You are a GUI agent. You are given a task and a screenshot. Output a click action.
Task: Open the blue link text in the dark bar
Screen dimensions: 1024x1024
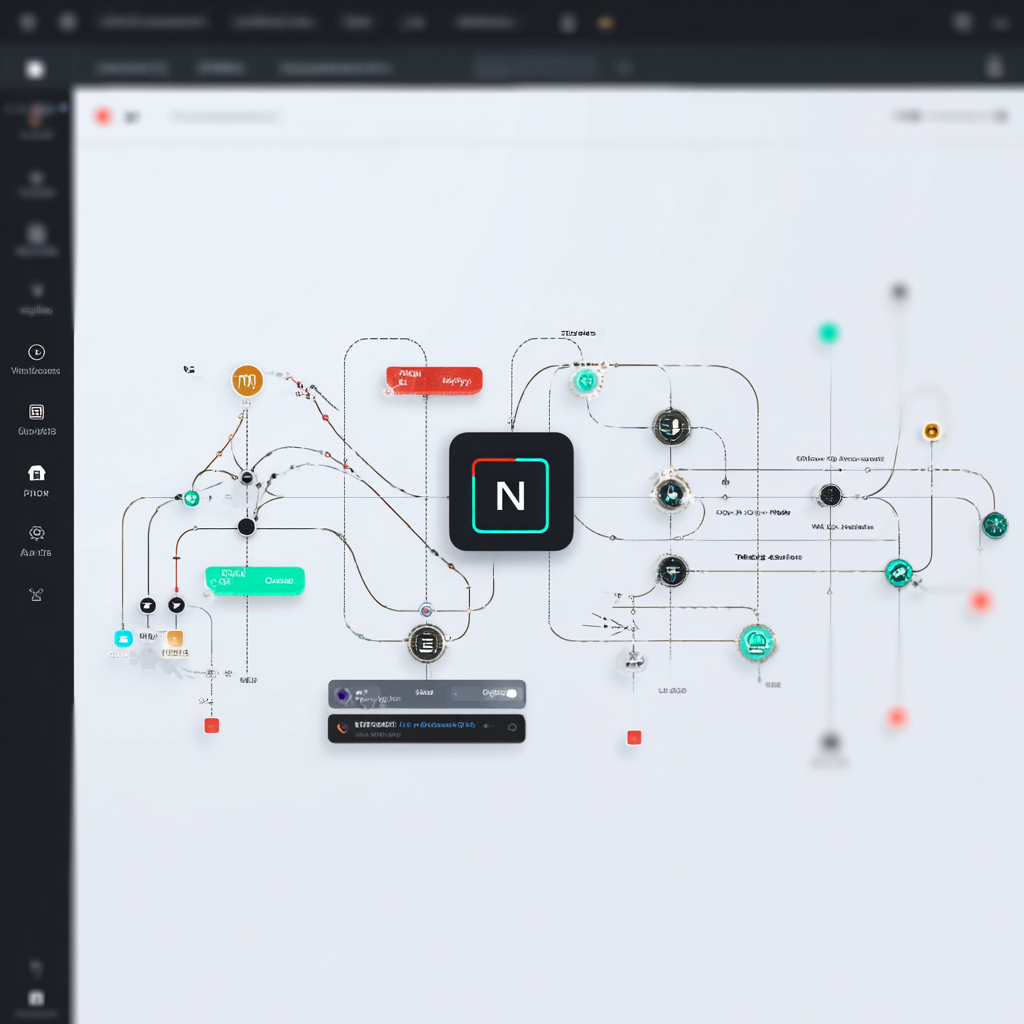[x=437, y=725]
